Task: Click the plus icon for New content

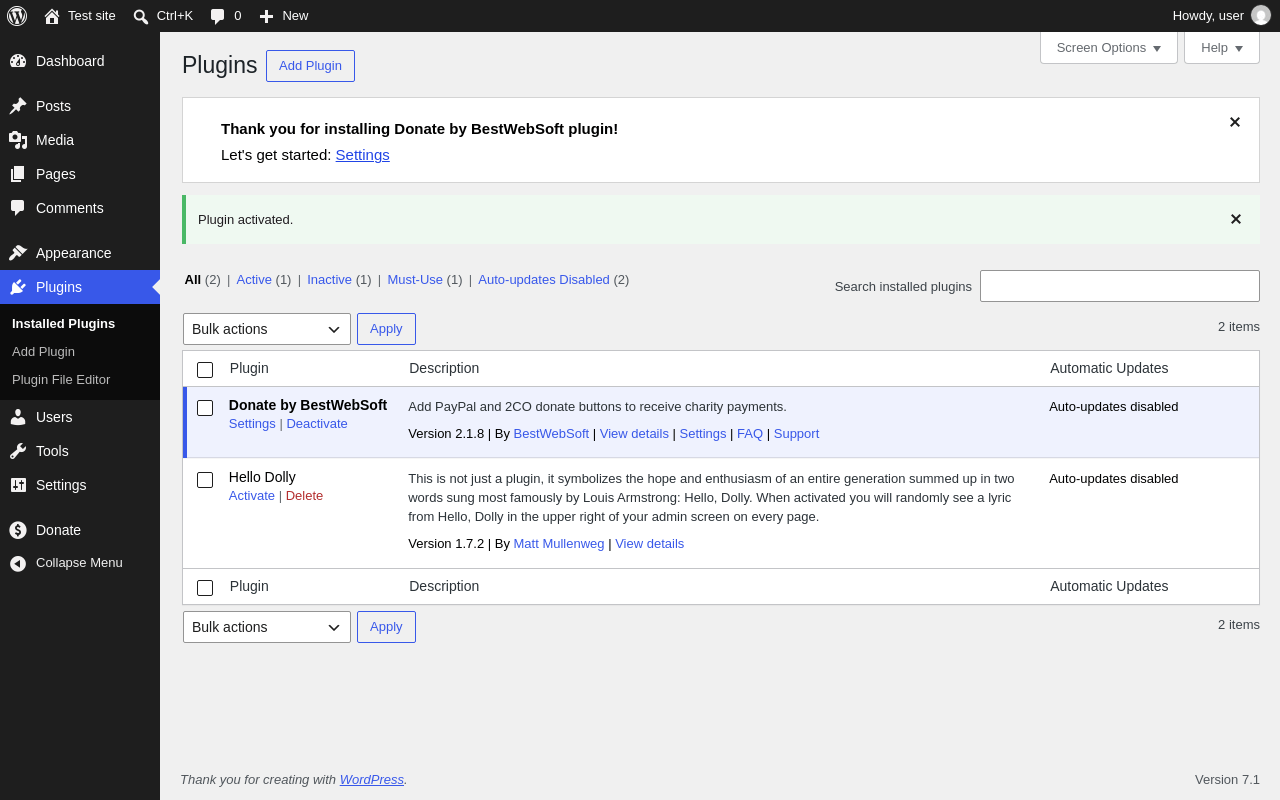Action: [x=266, y=16]
